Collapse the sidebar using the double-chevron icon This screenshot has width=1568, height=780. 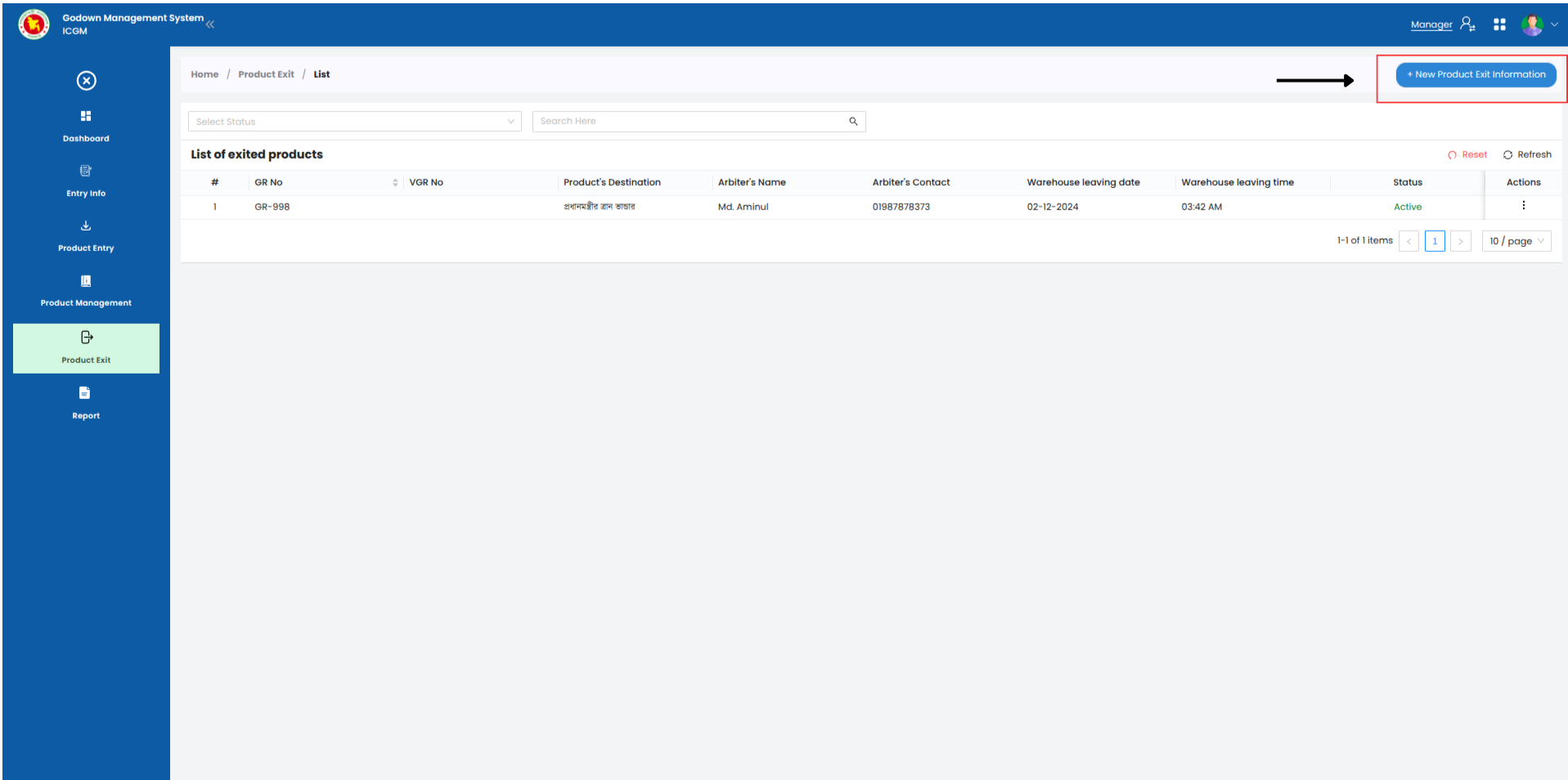(x=210, y=25)
